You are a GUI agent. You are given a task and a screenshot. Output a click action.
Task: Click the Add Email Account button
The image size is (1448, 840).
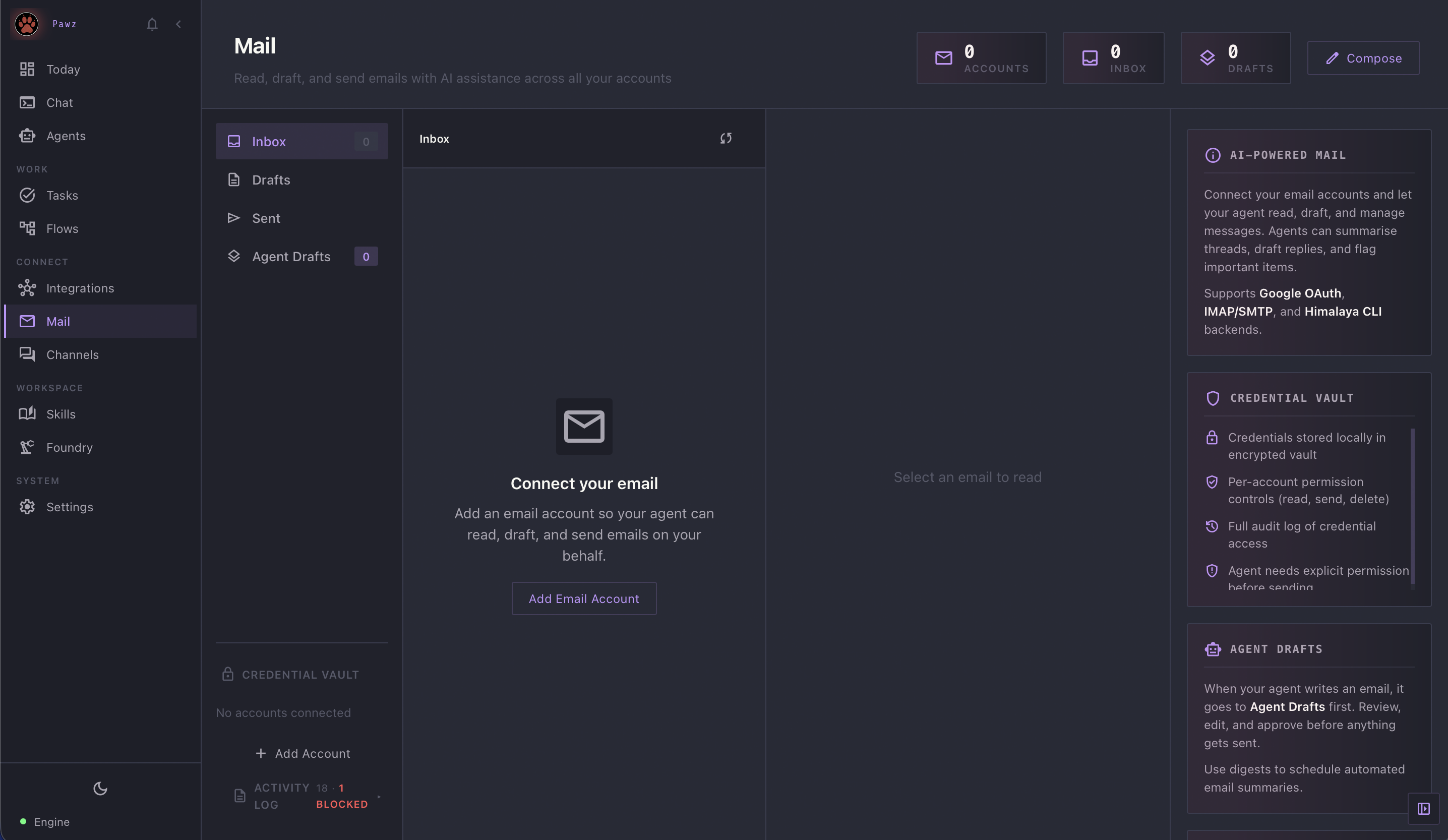tap(584, 598)
